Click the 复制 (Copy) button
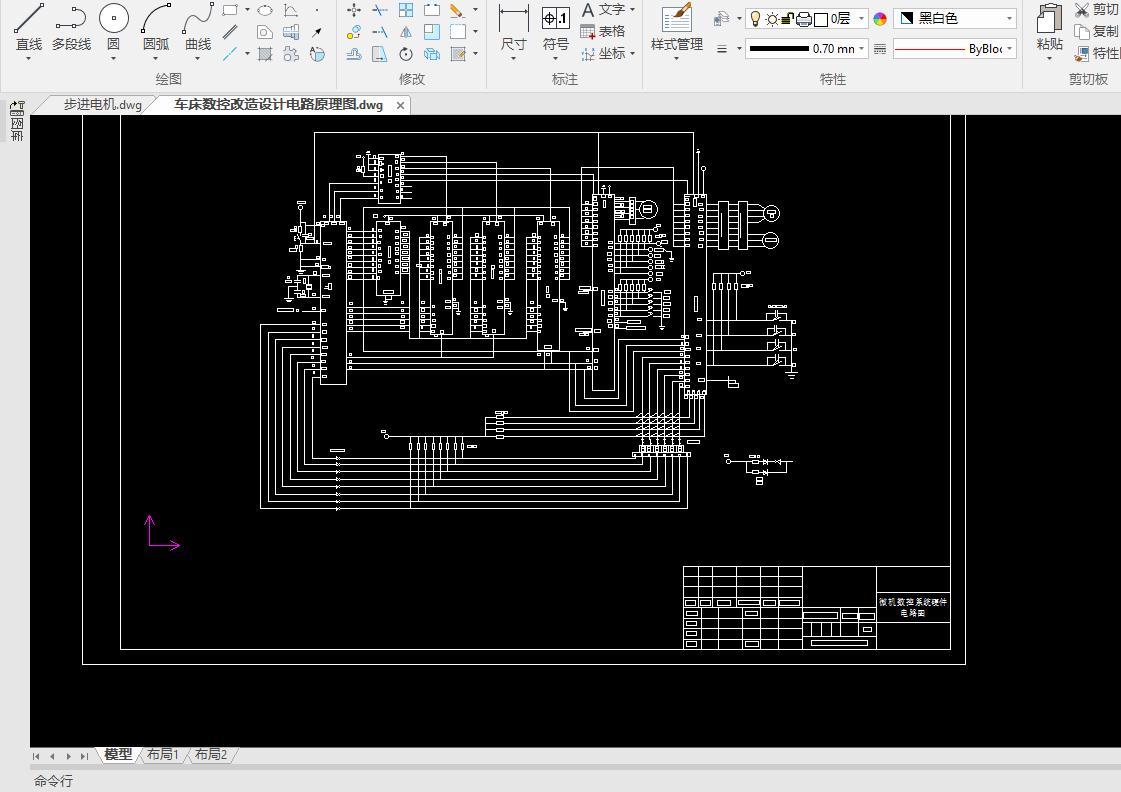 point(1096,31)
